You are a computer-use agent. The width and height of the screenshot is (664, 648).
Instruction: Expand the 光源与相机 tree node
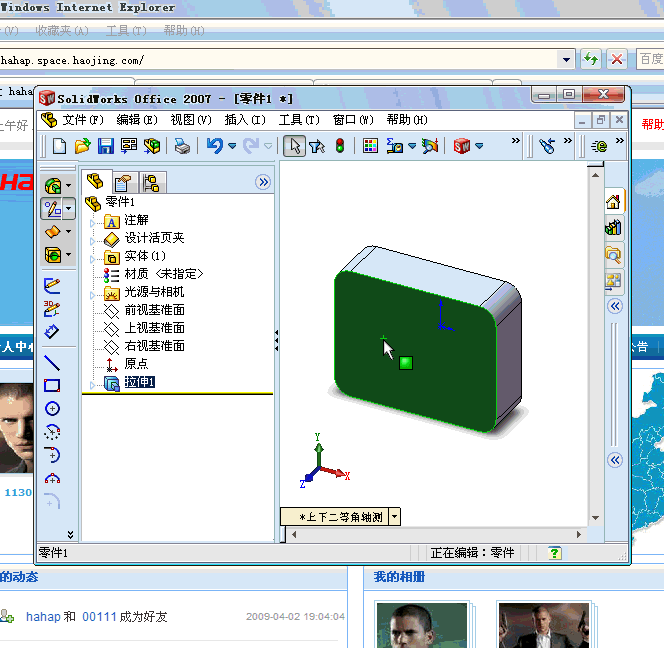click(92, 295)
